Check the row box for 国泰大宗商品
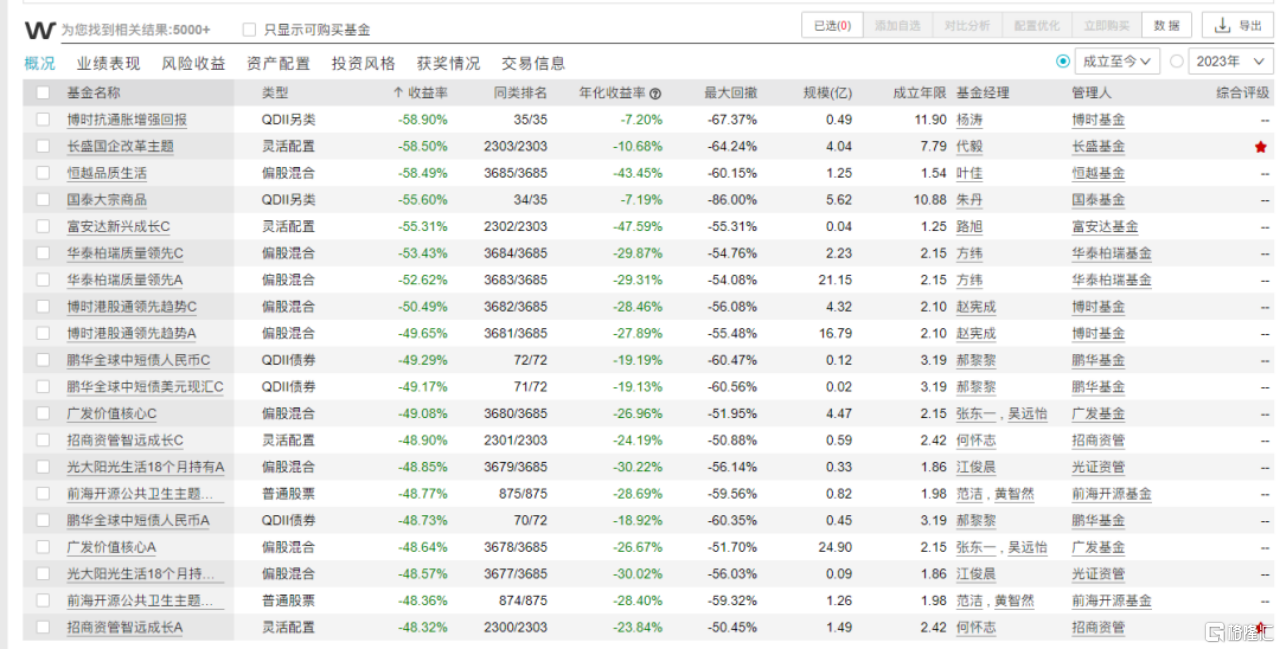Screen dimensions: 1280x649 (43, 200)
